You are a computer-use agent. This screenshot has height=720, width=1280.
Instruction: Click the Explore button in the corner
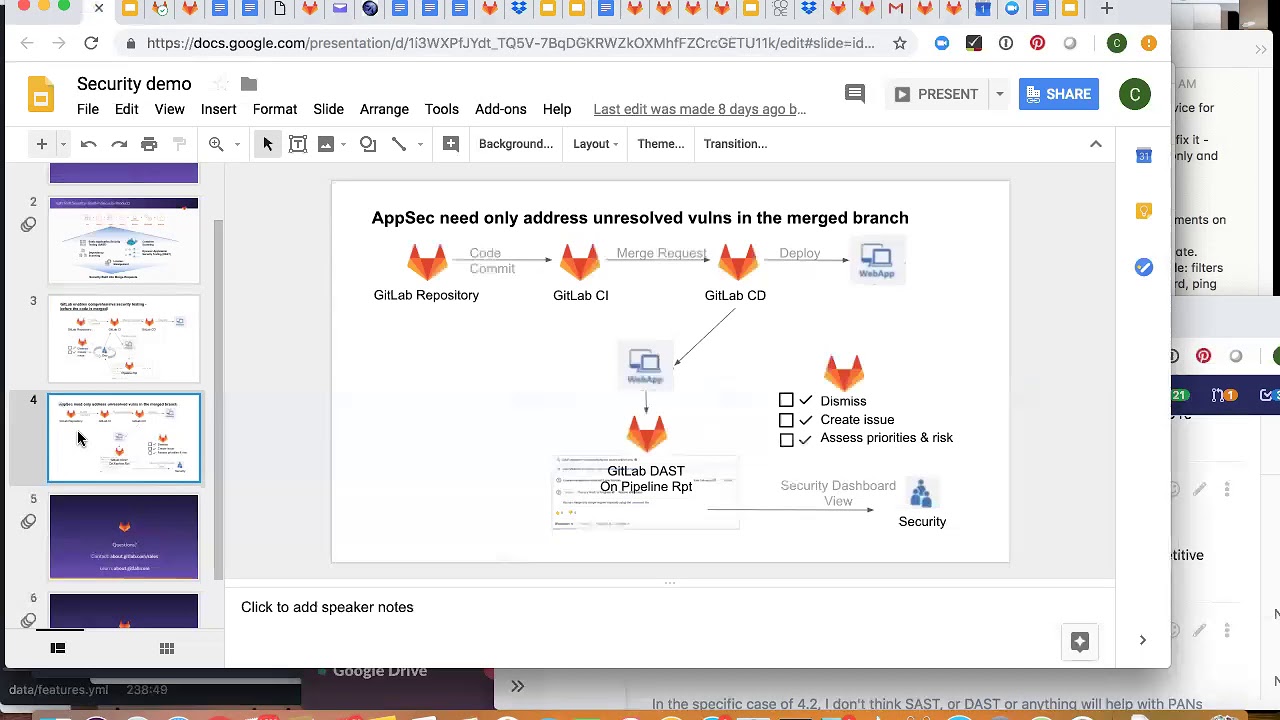point(1079,642)
